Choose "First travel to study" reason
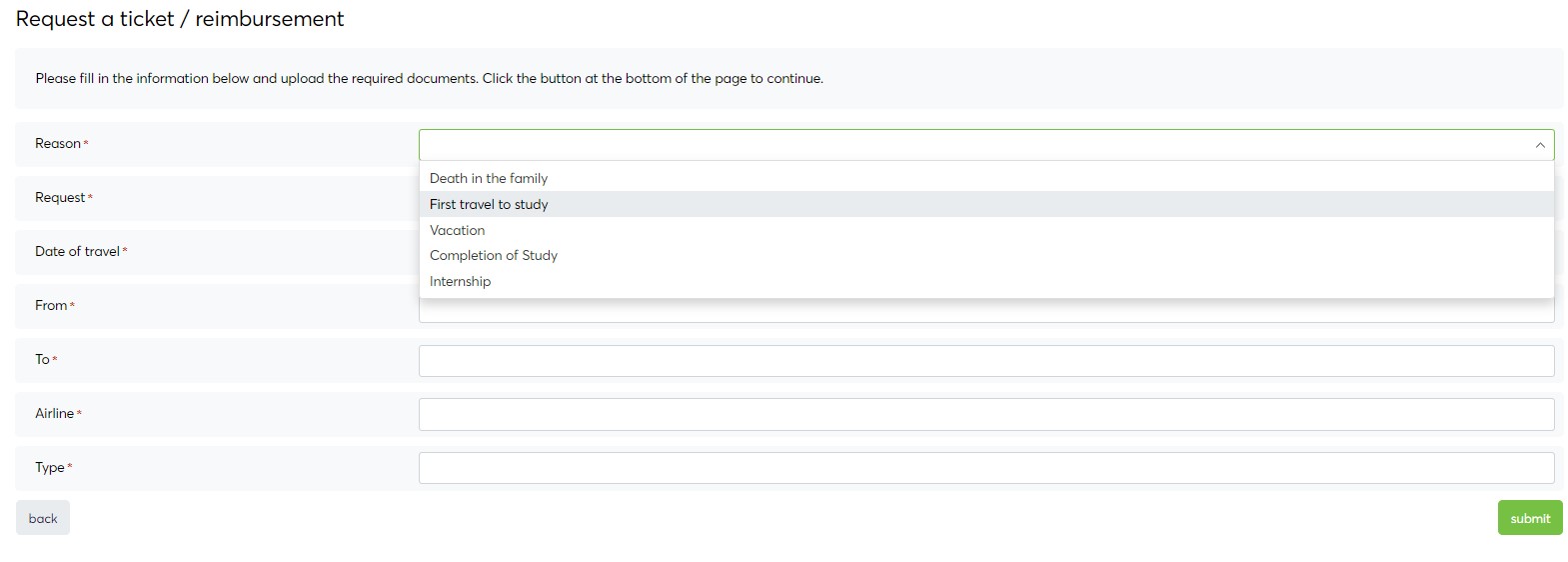This screenshot has width=1568, height=562. 489,204
